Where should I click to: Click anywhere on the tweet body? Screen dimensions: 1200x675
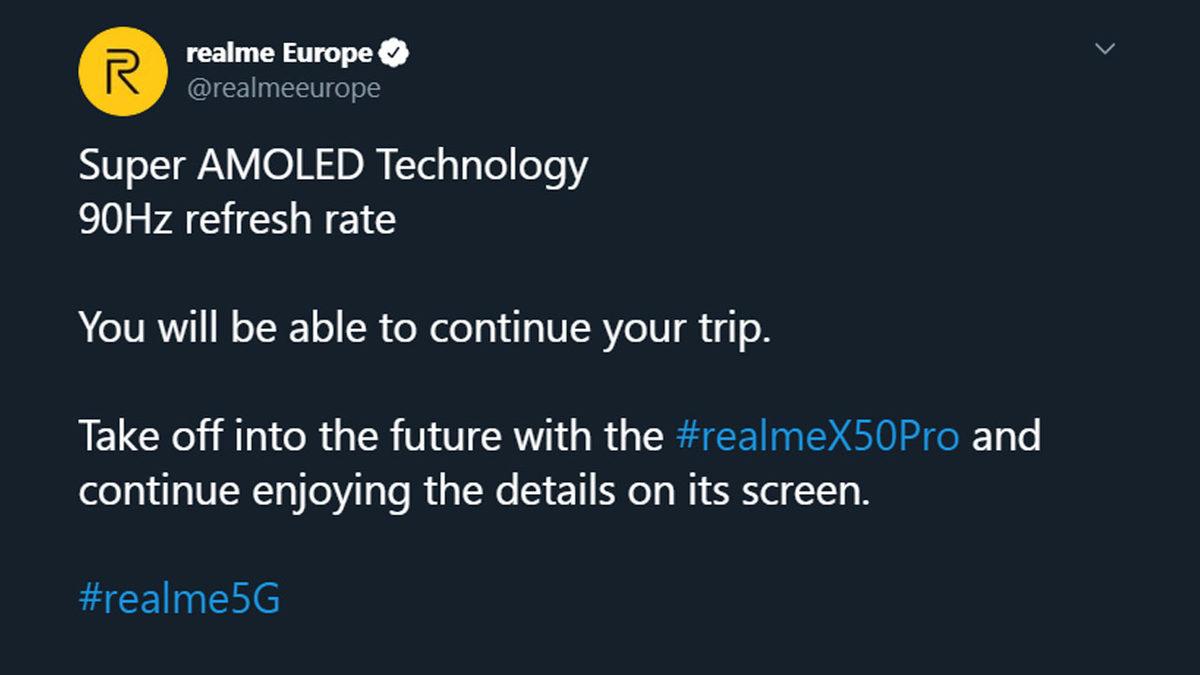[500, 380]
